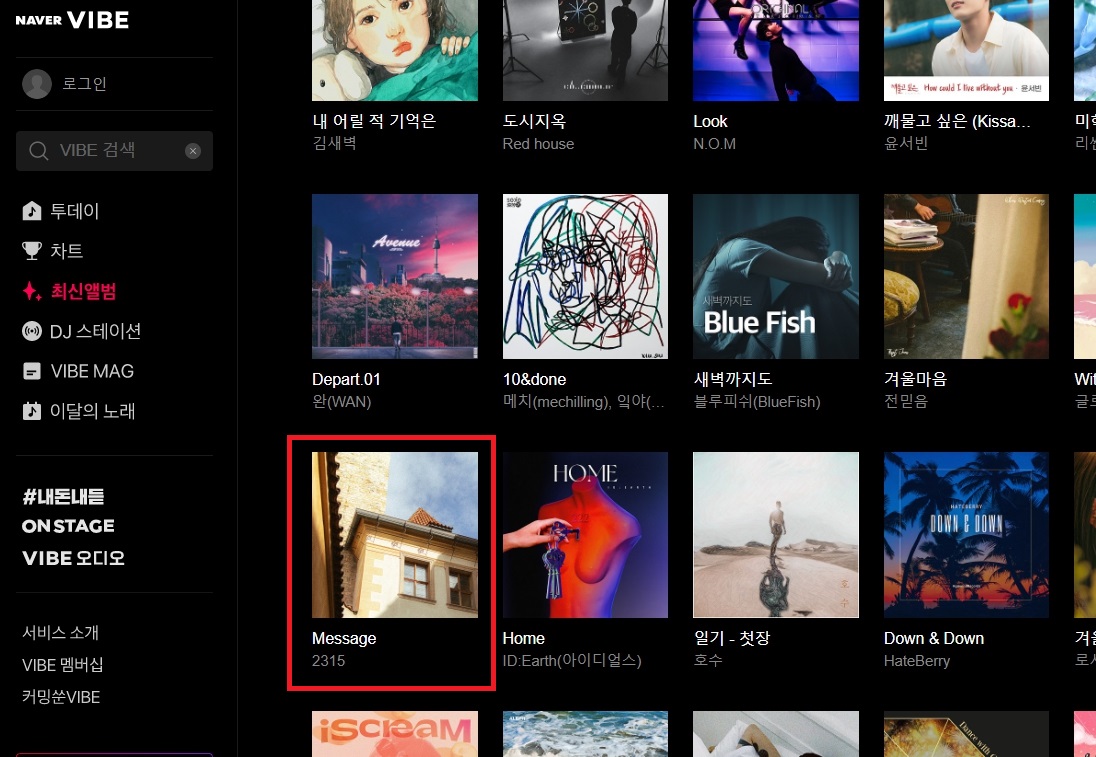The width and height of the screenshot is (1096, 757).
Task: Clear the VIBE search field
Action: tap(193, 151)
